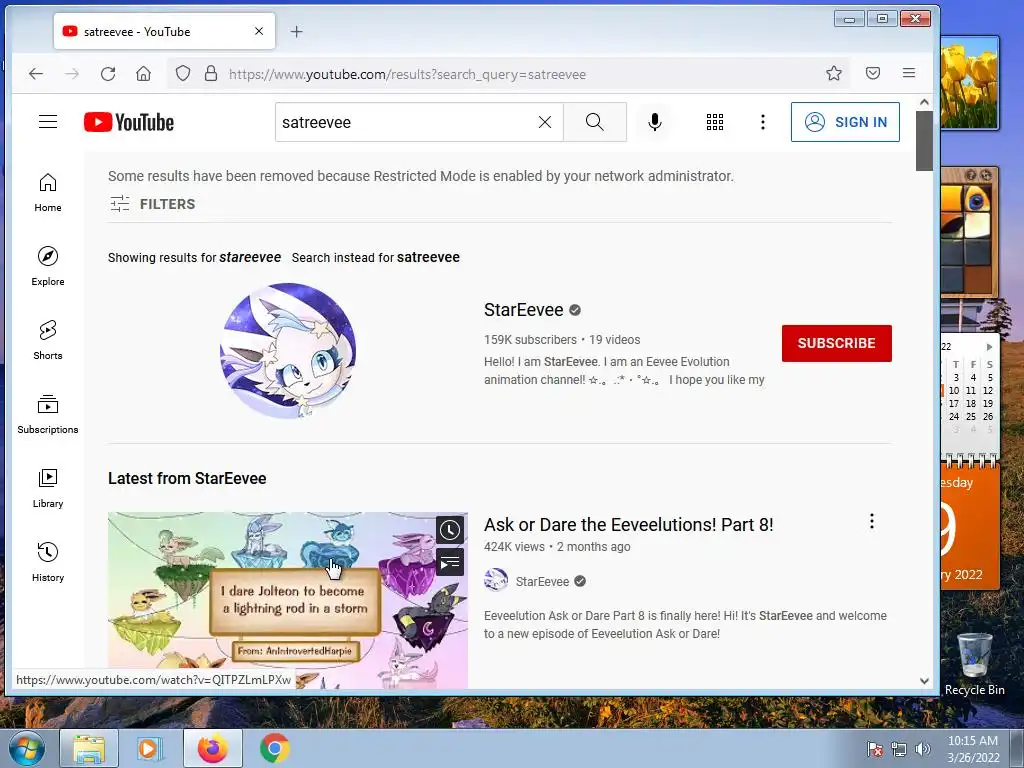The width and height of the screenshot is (1024, 768).
Task: Click the magnifier search button
Action: 594,122
